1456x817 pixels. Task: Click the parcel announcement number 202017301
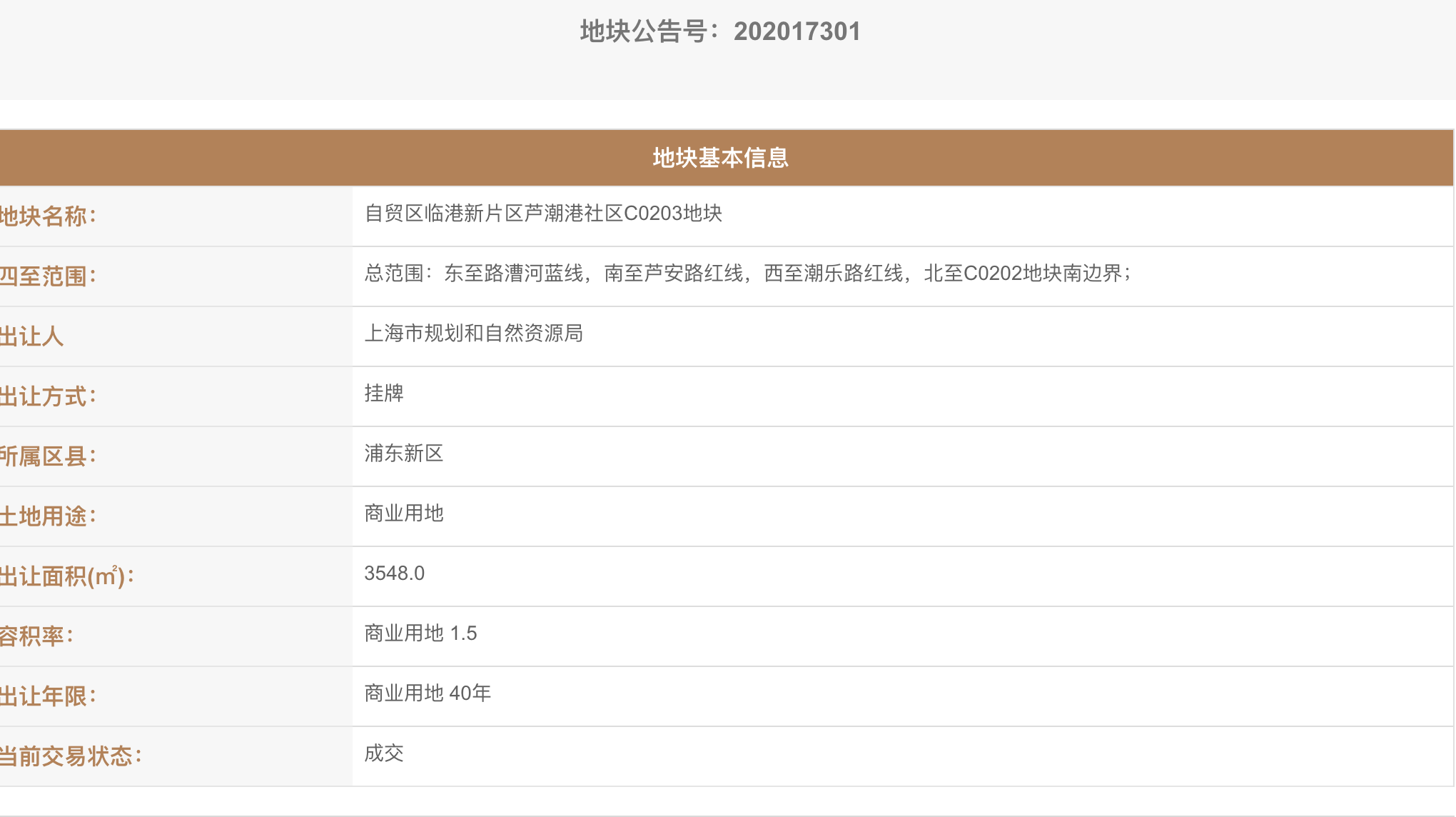pyautogui.click(x=797, y=31)
